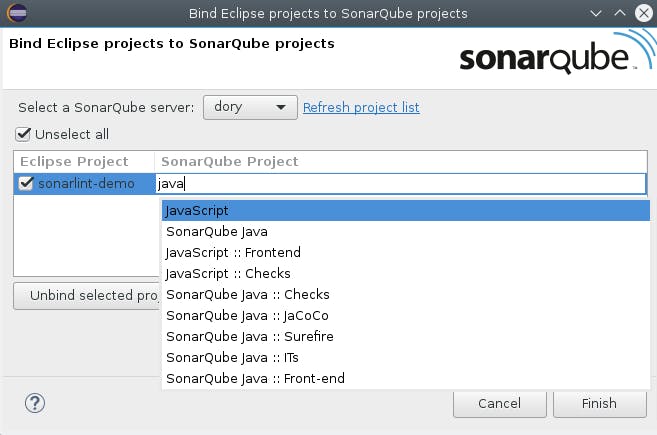This screenshot has width=657, height=435.
Task: Choose SonarQube Java :: Front-end entry
Action: (x=406, y=378)
